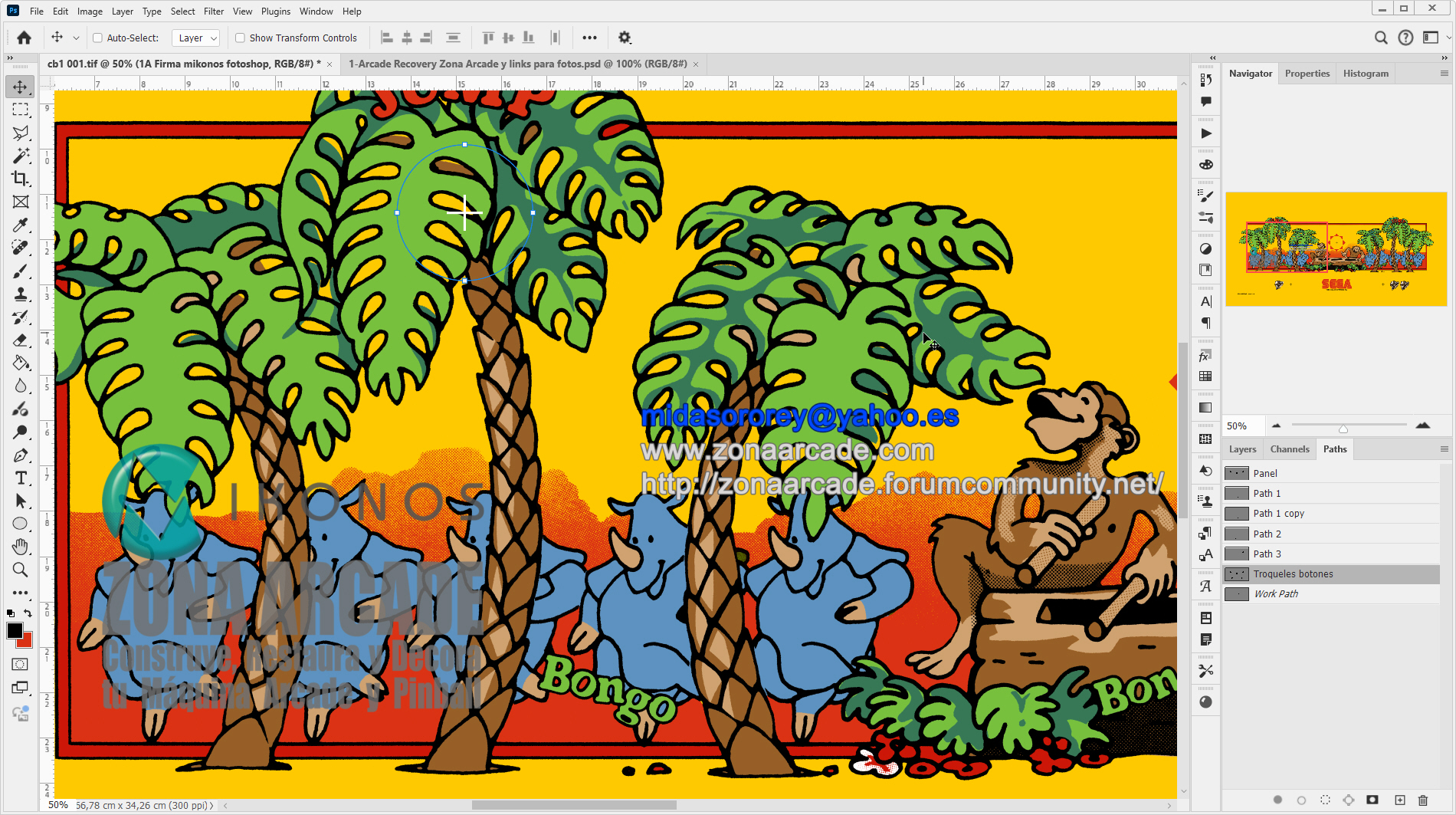Open more align options ellipsis
Image resolution: width=1456 pixels, height=815 pixels.
[x=589, y=38]
